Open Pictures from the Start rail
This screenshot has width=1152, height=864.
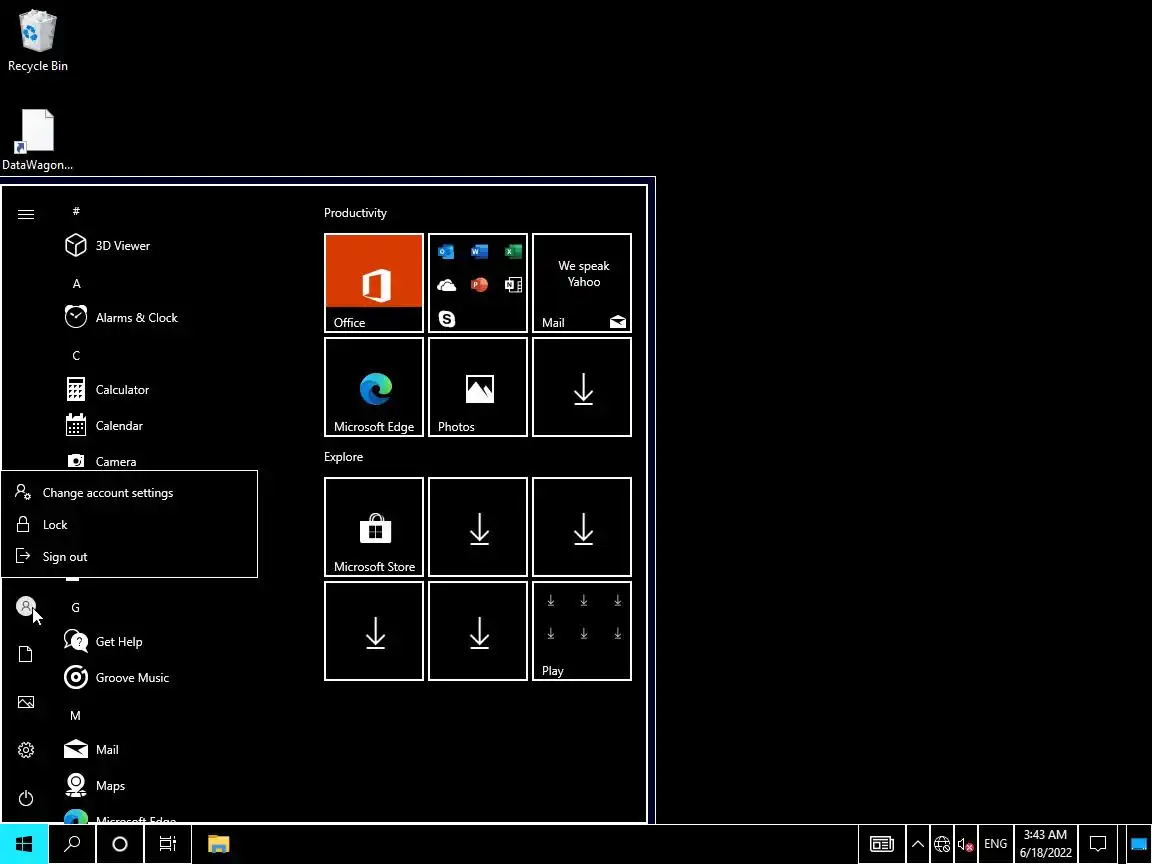tap(26, 702)
